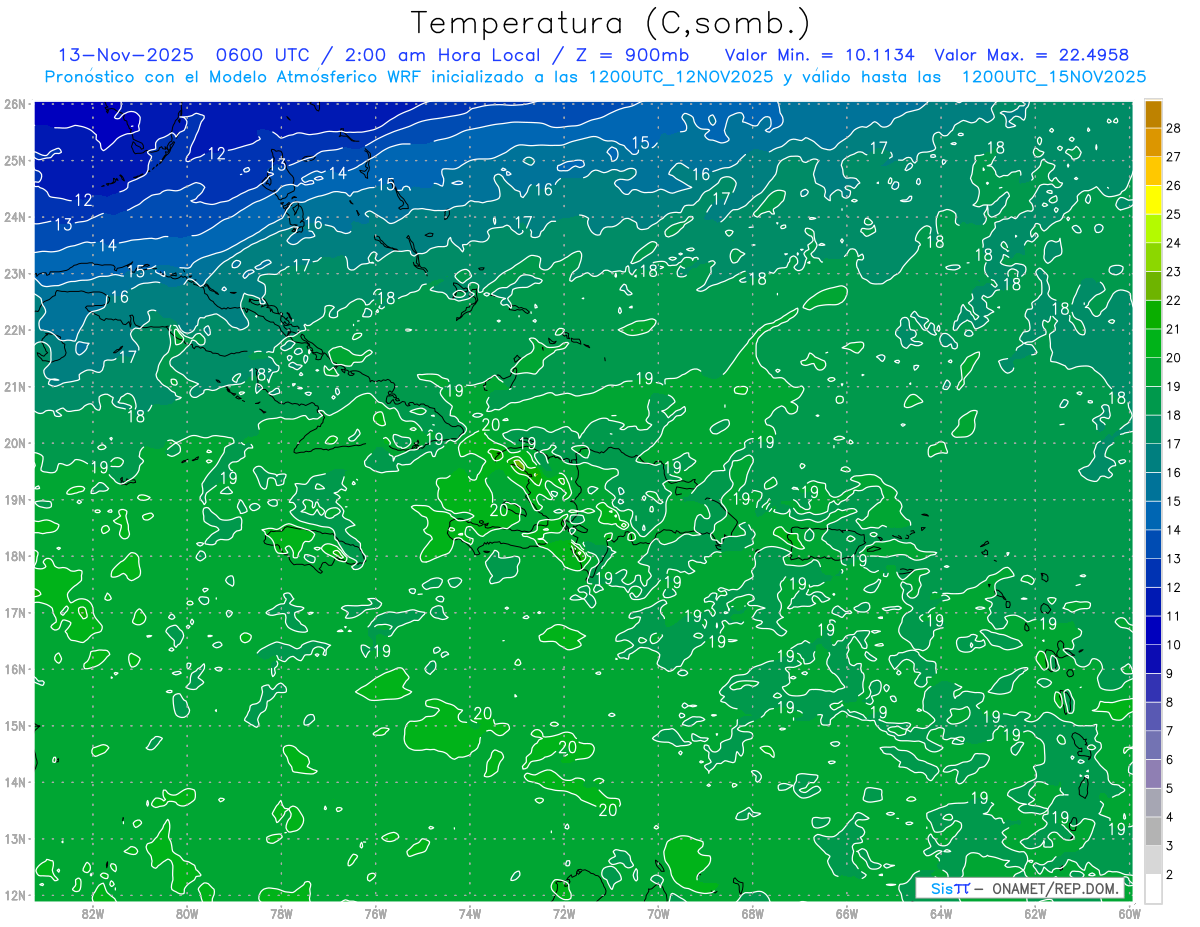
Task: Click the "80W" longitude axis label
Action: point(187,913)
